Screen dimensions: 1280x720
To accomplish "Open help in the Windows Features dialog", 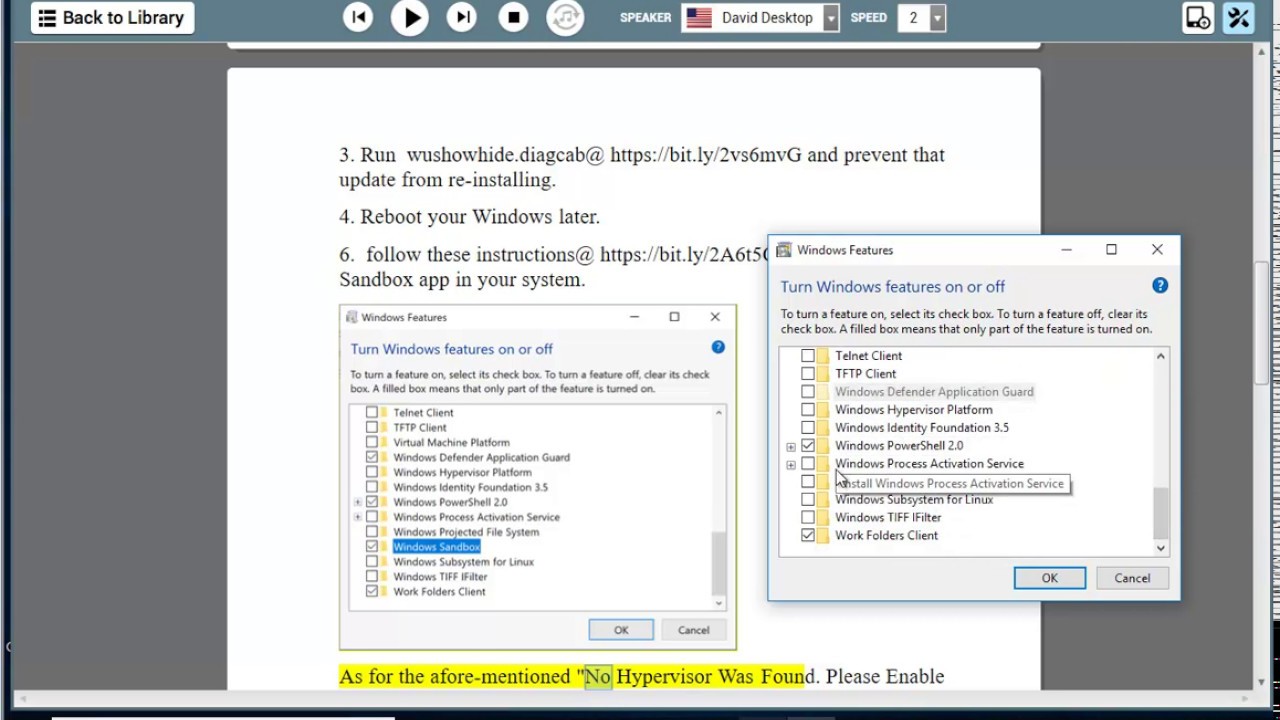I will [x=1160, y=286].
